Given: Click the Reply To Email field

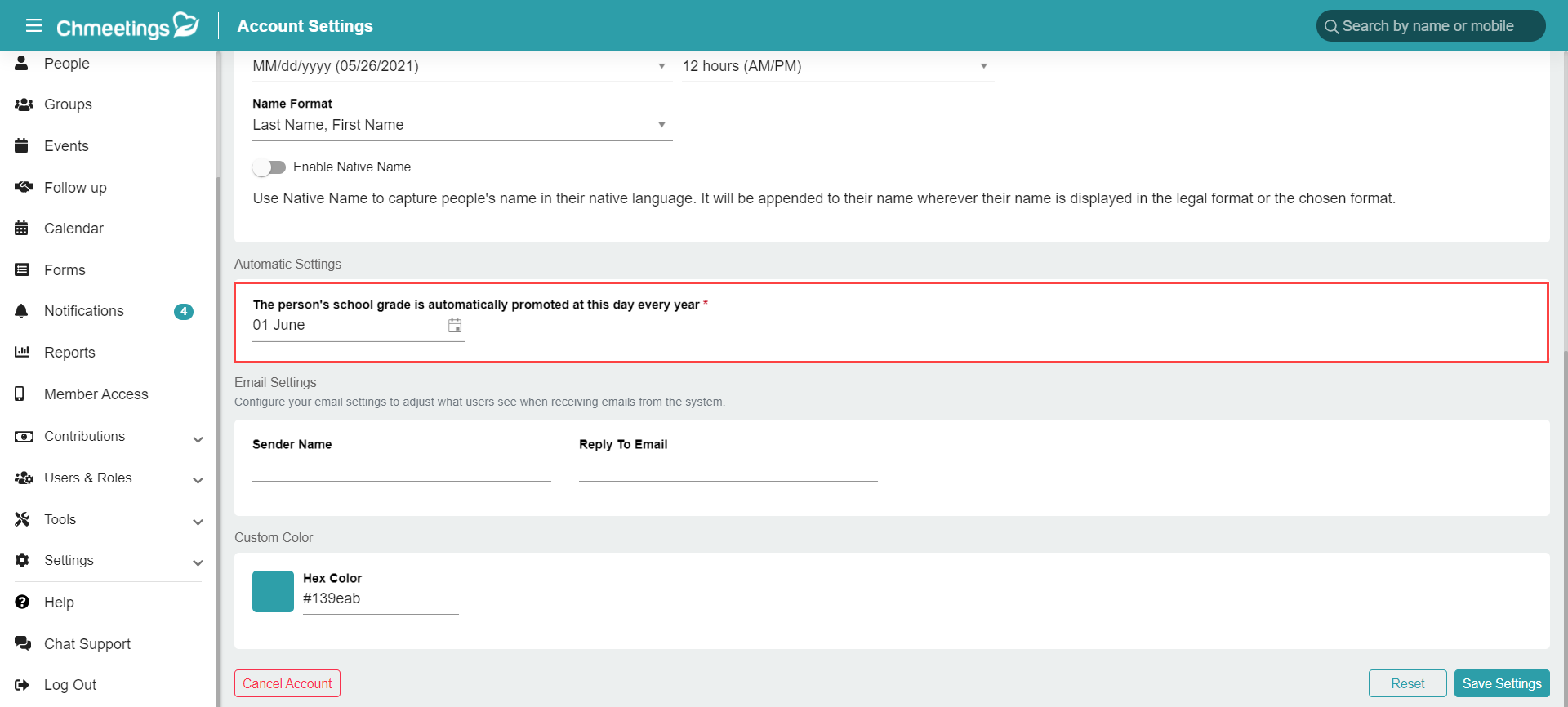Looking at the screenshot, I should 728,469.
